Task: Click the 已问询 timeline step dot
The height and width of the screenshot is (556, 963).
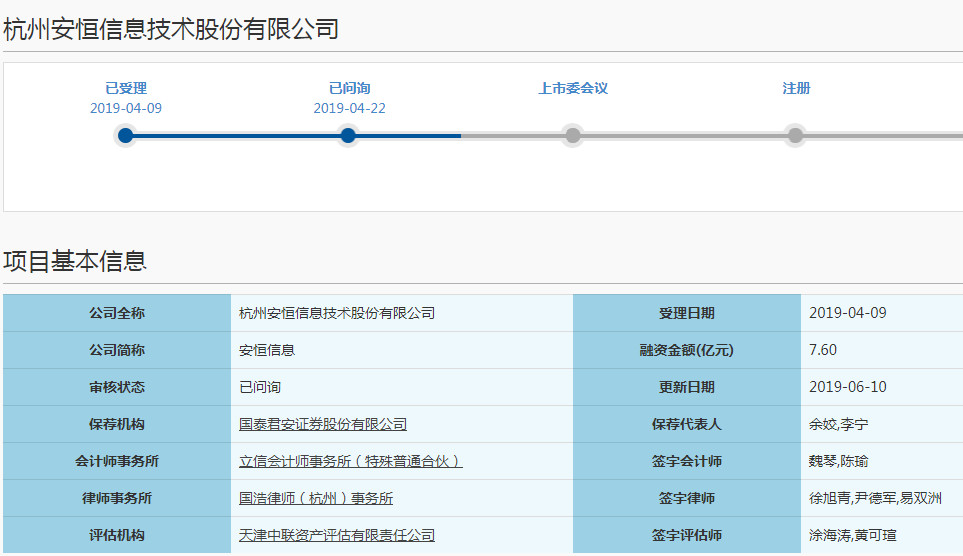Action: (x=348, y=136)
